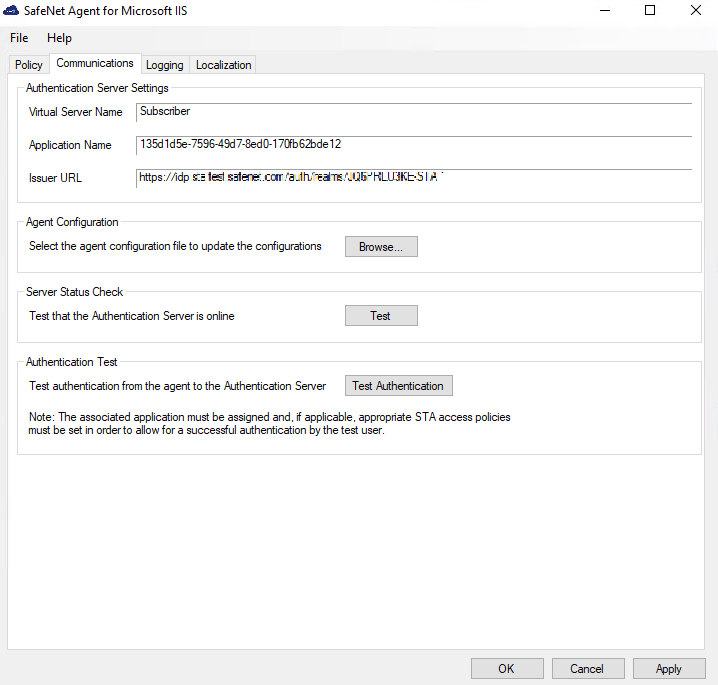Minimize the SafeNet Agent window
718x685 pixels.
pos(605,11)
